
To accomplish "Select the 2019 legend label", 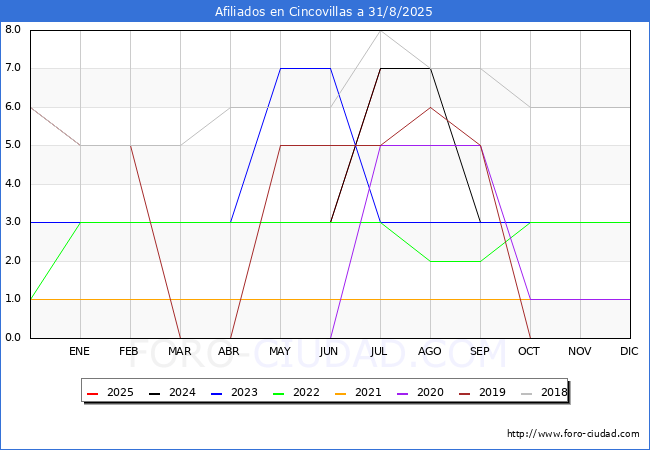I will (492, 392).
